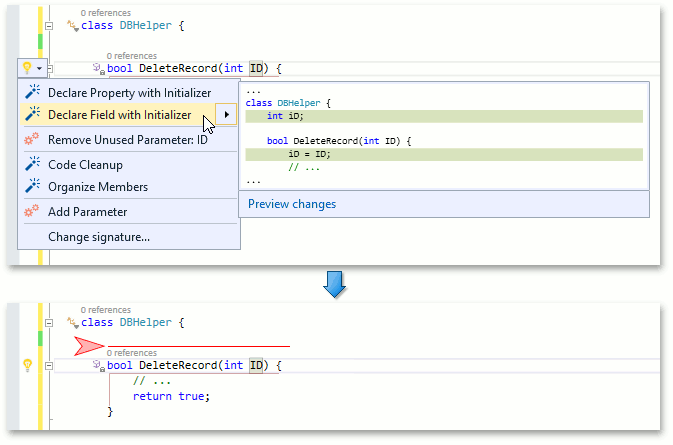673x445 pixels.
Task: Open the dropdown arrow beside the top lightbulb
Action: click(39, 68)
